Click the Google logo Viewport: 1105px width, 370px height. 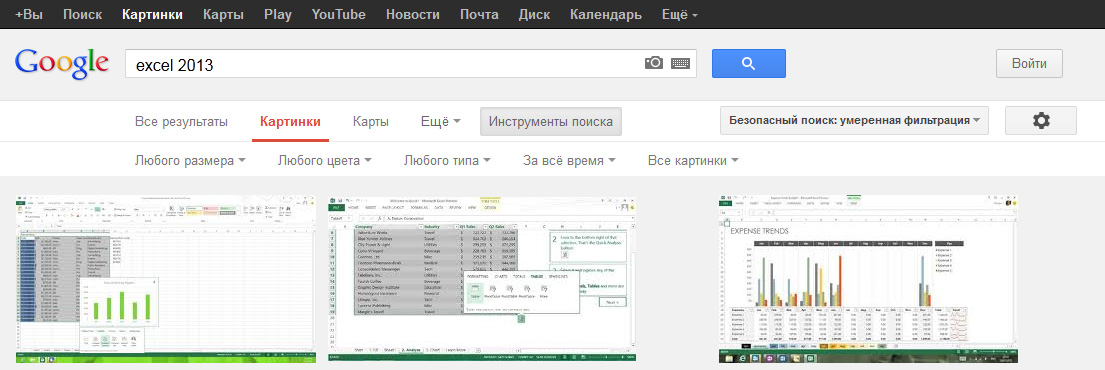click(61, 63)
